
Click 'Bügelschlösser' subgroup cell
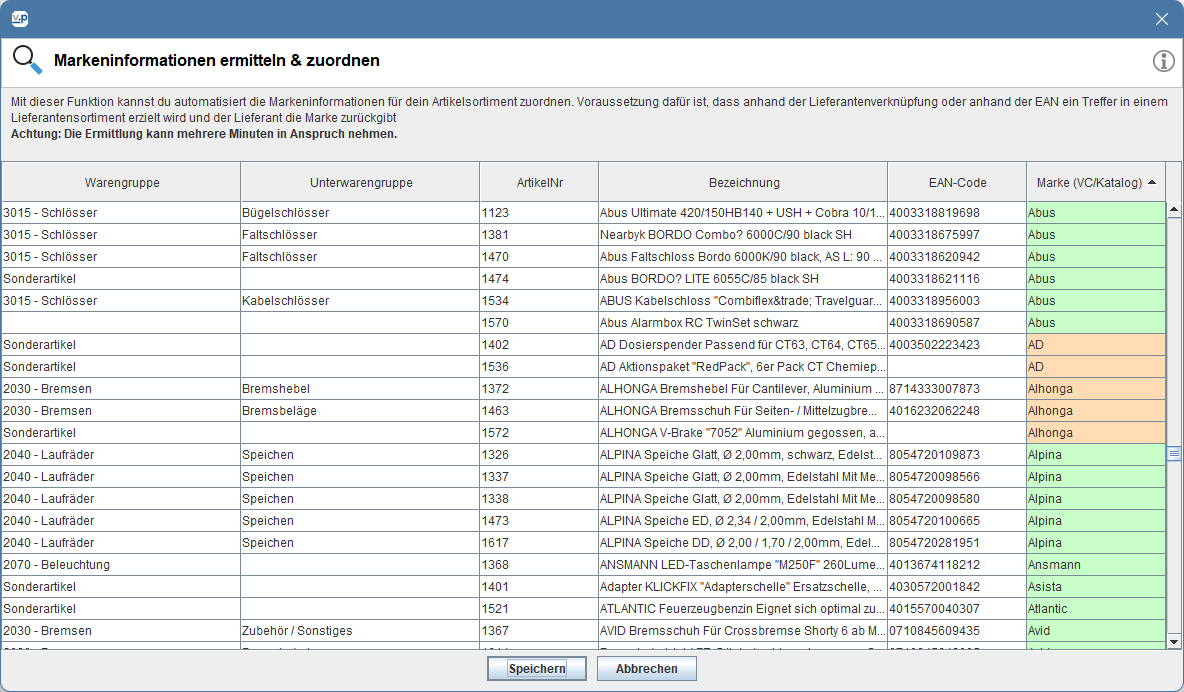(360, 213)
